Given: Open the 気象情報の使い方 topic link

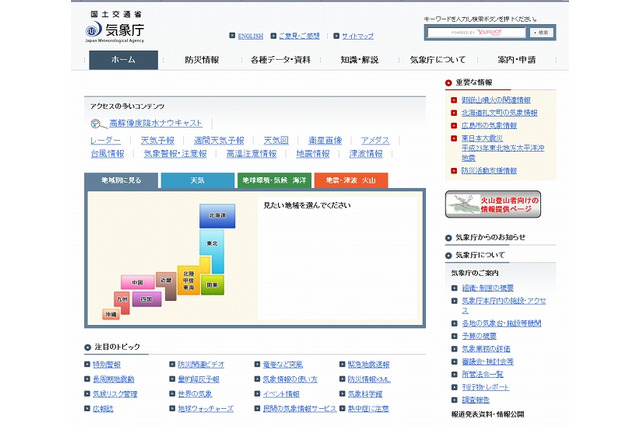Looking at the screenshot, I should tap(290, 379).
